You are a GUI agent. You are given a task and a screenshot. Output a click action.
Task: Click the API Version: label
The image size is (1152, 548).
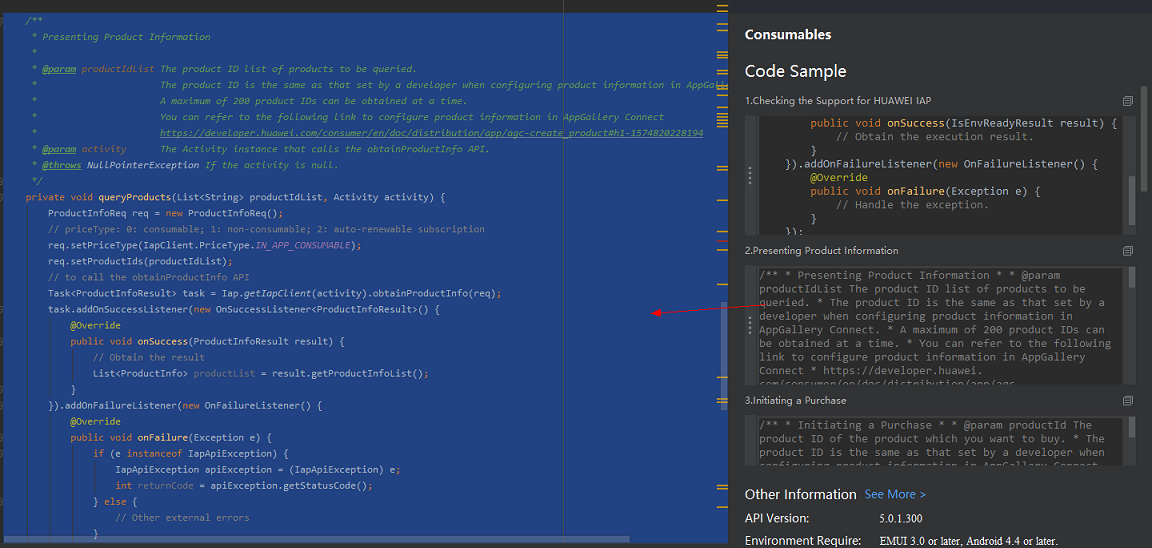point(777,518)
